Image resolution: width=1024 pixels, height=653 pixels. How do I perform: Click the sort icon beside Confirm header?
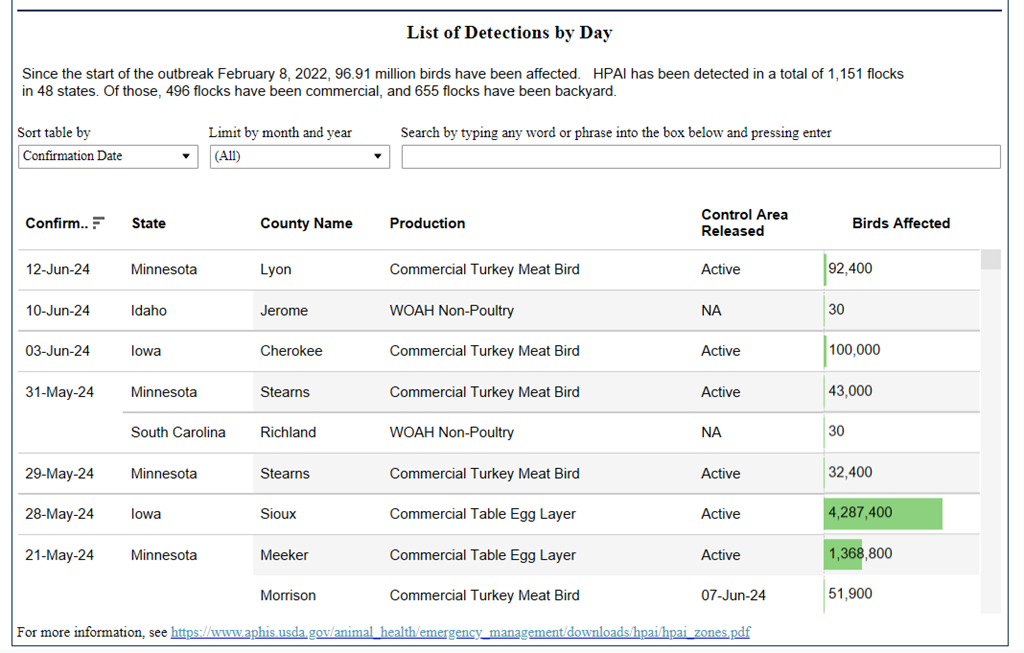(x=98, y=223)
